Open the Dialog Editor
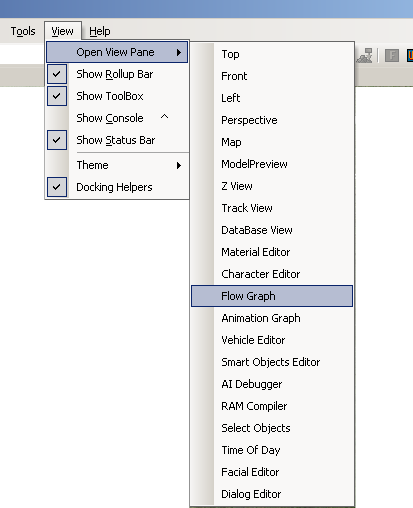The width and height of the screenshot is (413, 508). click(x=272, y=494)
